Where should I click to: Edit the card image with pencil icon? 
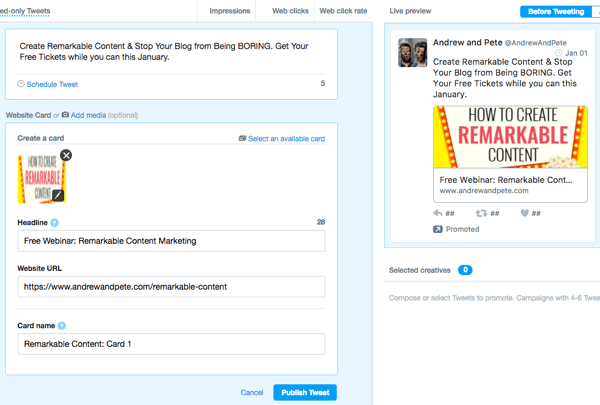[58, 196]
